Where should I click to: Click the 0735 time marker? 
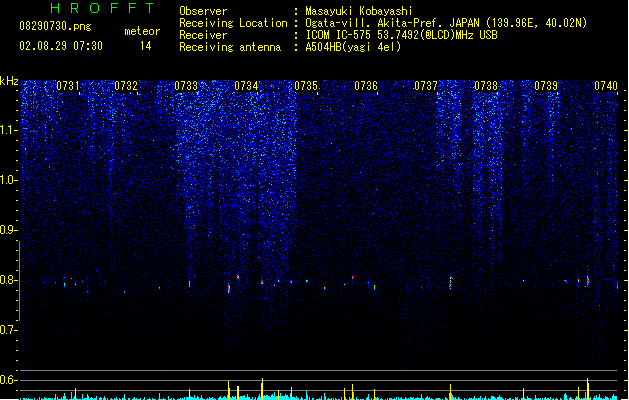pyautogui.click(x=306, y=86)
